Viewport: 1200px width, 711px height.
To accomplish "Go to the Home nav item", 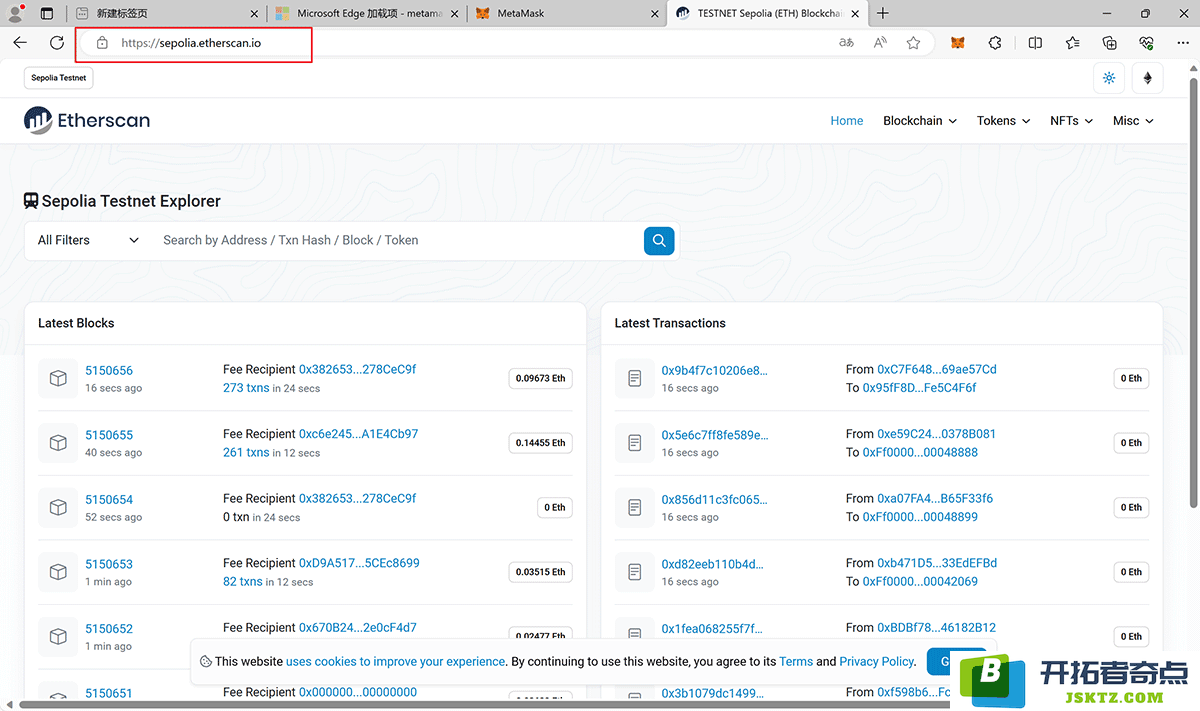I will [847, 121].
